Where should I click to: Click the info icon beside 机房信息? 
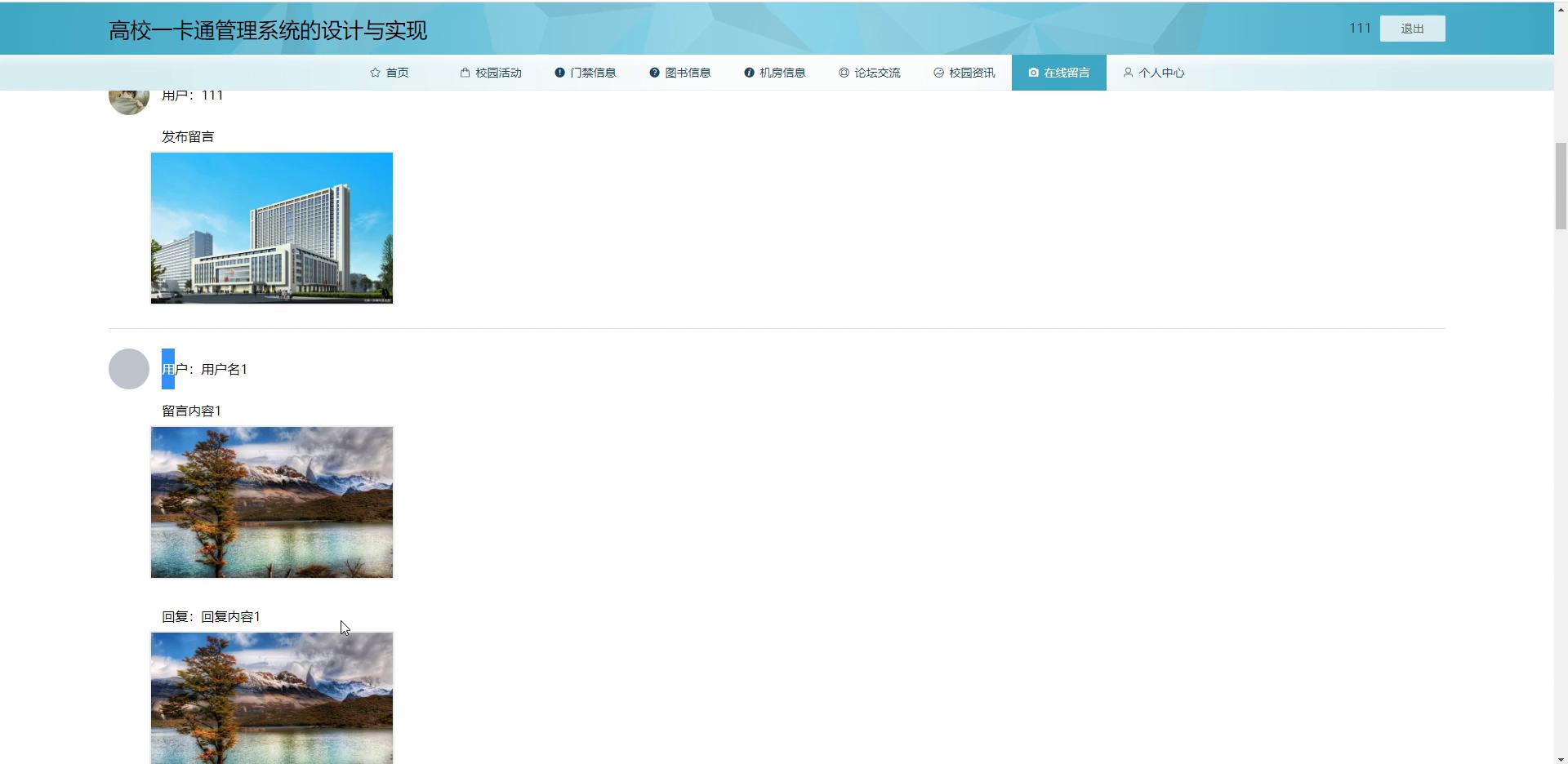(749, 73)
